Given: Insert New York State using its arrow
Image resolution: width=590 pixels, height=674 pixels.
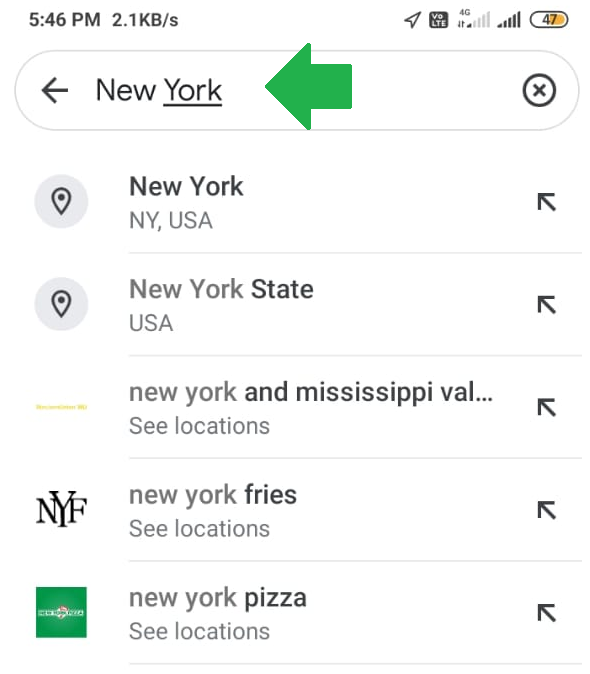Looking at the screenshot, I should click(547, 305).
